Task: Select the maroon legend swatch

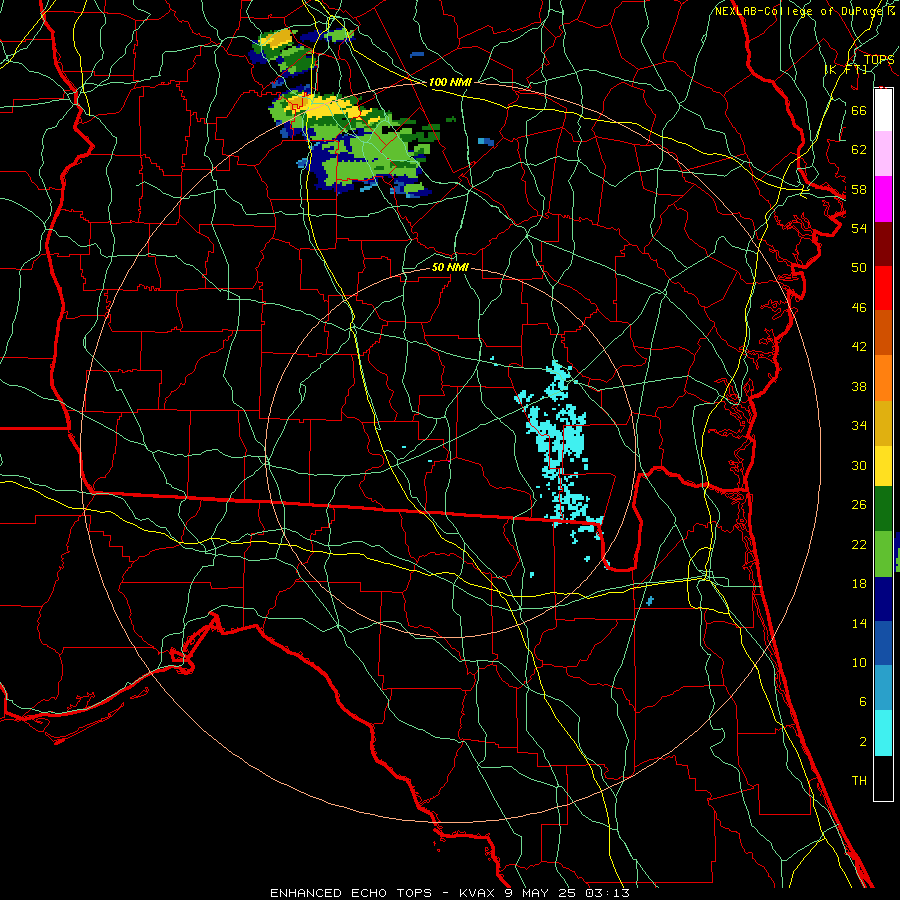Action: (x=883, y=243)
